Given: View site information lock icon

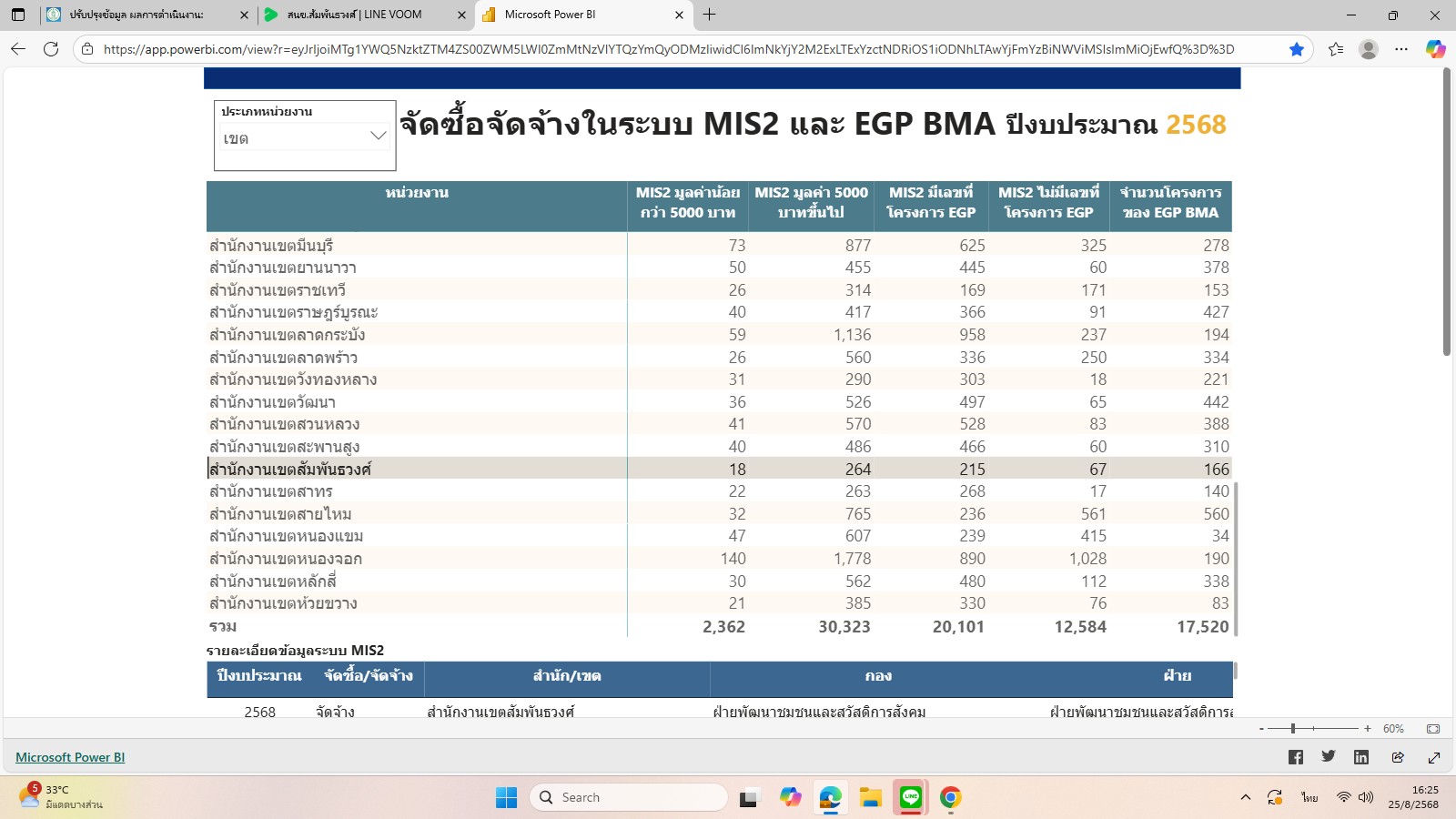Looking at the screenshot, I should pos(87,49).
